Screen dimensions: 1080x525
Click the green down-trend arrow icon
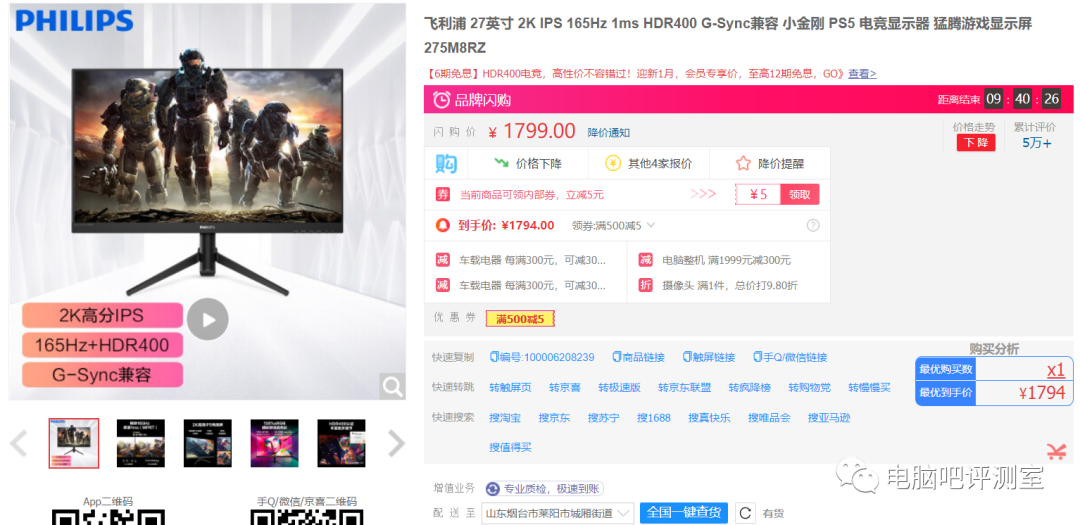[501, 163]
